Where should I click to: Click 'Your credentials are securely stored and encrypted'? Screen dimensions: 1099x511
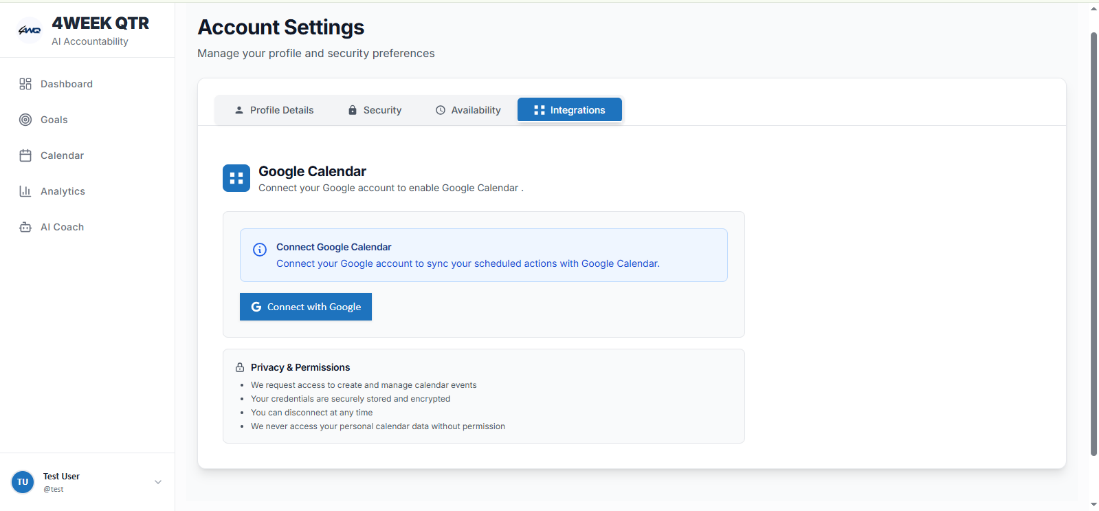pos(350,399)
